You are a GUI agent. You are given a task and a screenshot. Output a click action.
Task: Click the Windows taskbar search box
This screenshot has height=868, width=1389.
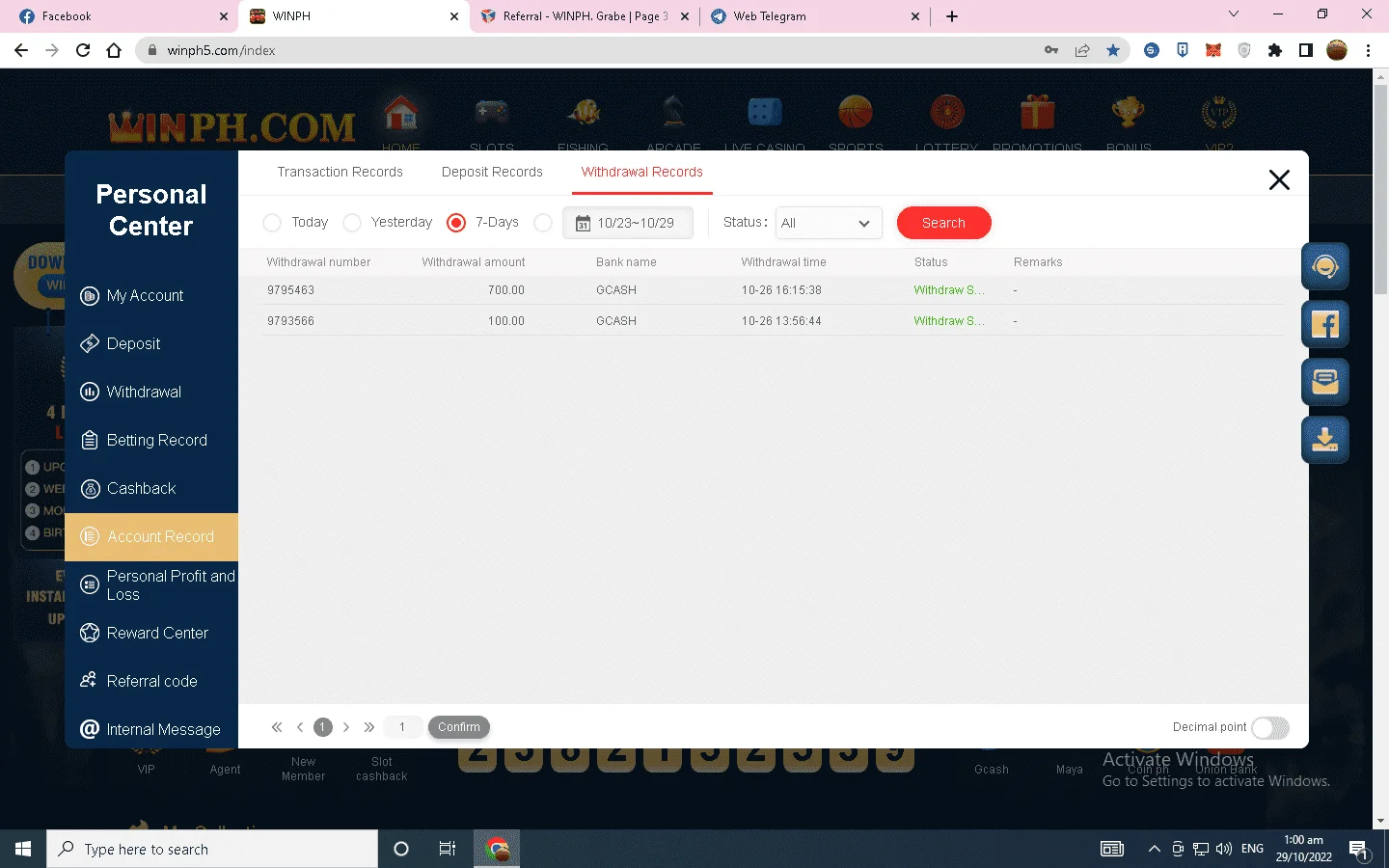(212, 849)
